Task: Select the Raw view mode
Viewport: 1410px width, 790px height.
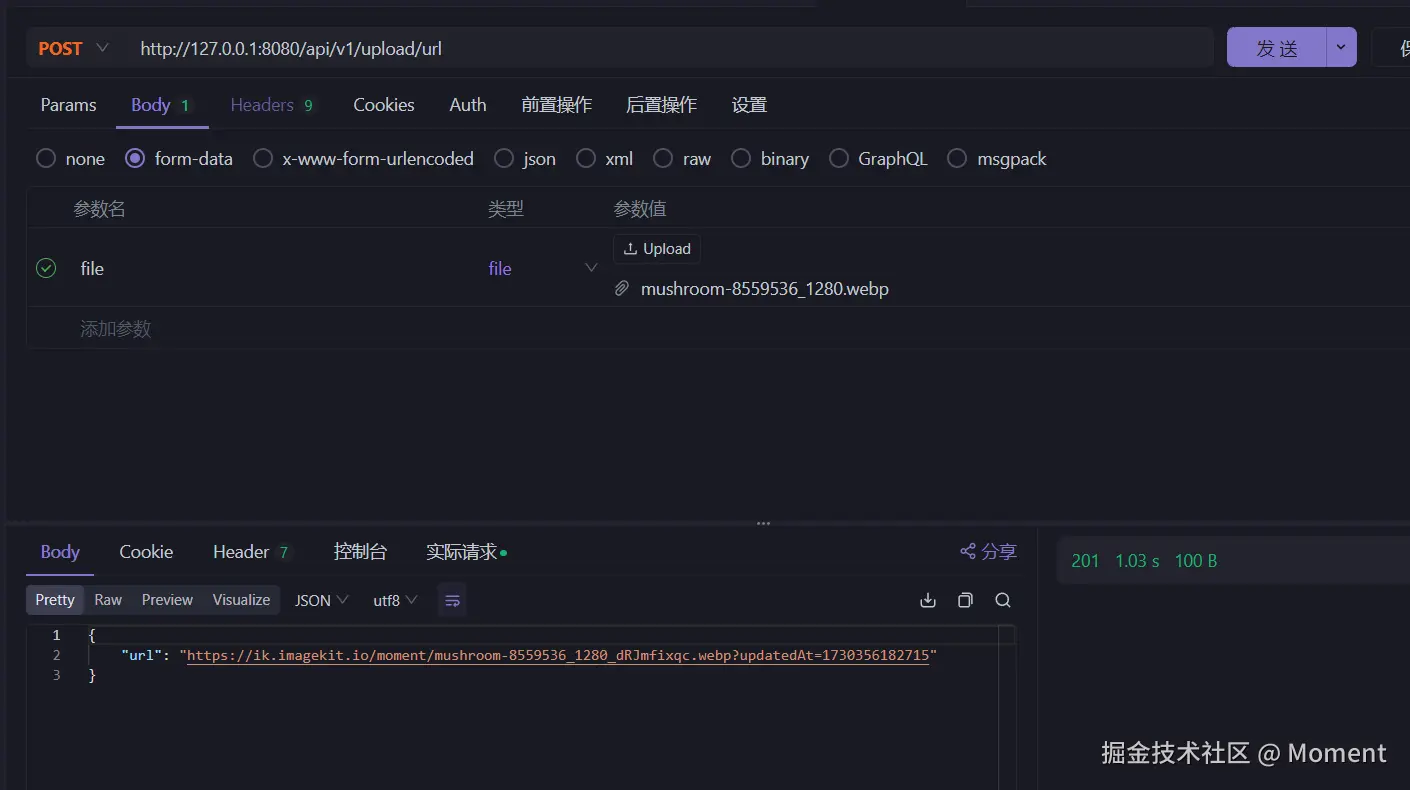Action: (x=108, y=600)
